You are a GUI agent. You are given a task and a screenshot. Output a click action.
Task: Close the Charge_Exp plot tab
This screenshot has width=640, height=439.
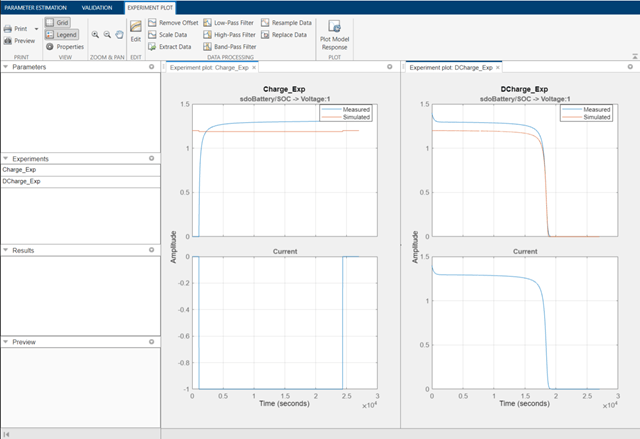tap(254, 68)
